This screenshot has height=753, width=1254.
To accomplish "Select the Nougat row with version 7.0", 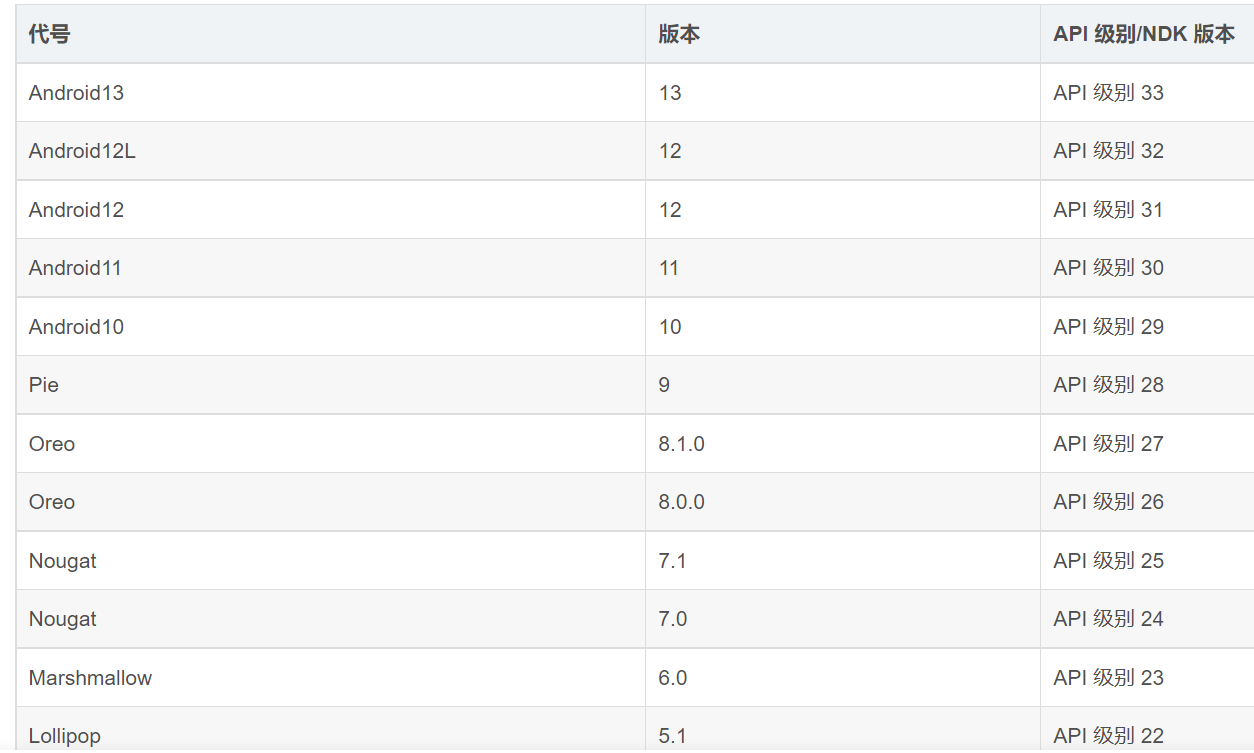I will 635,619.
